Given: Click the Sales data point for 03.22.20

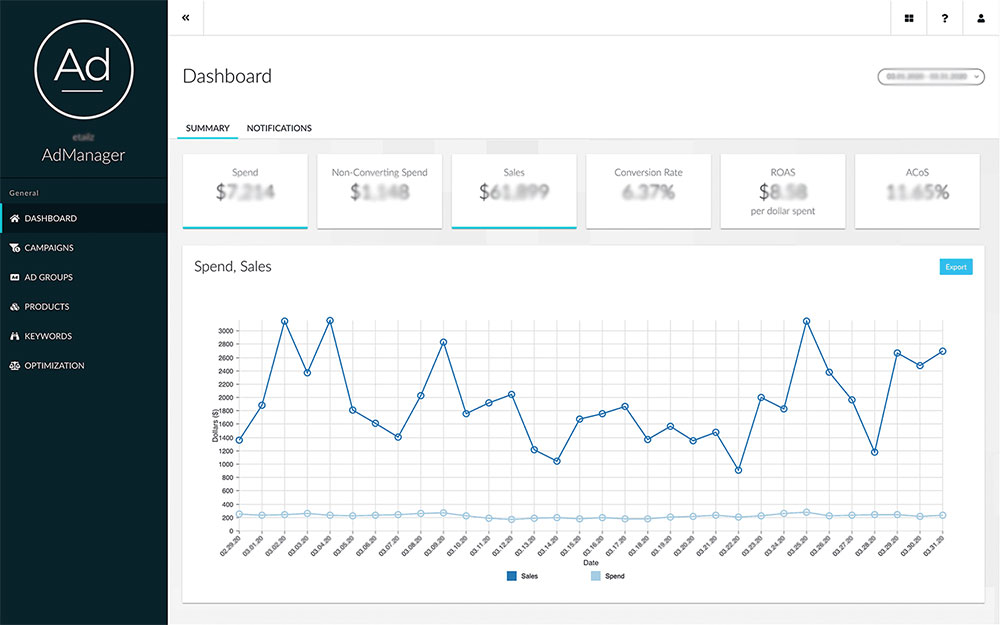Looking at the screenshot, I should [739, 470].
